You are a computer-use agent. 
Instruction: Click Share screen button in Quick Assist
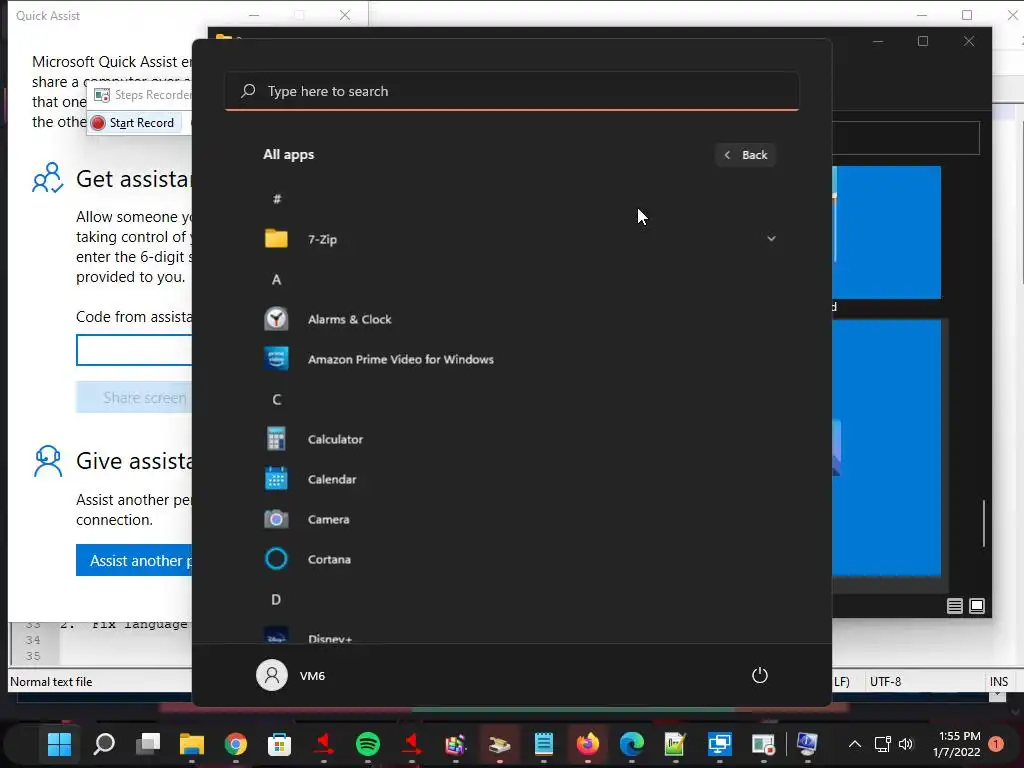pyautogui.click(x=134, y=398)
